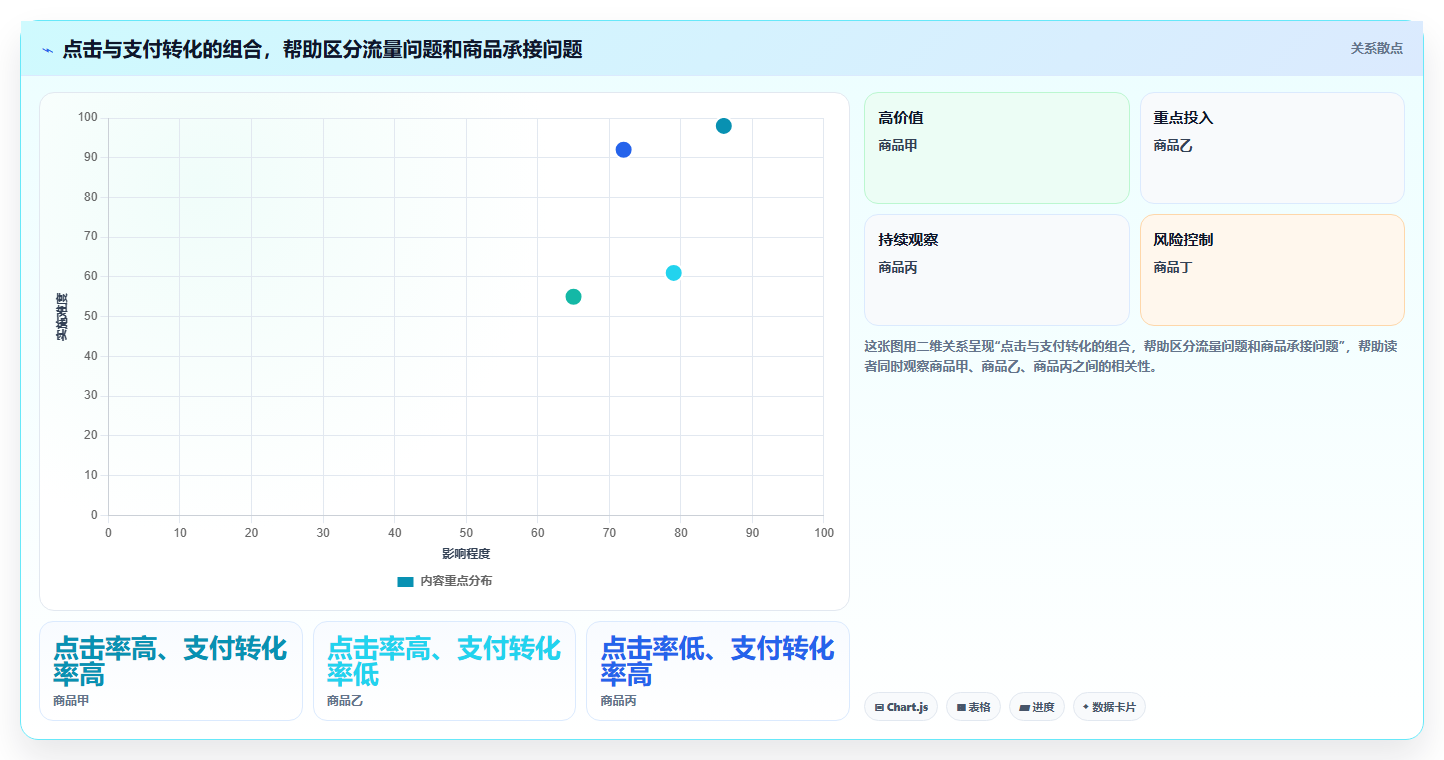This screenshot has height=760, width=1444.
Task: Open the 风险控制 card
Action: tap(1272, 270)
